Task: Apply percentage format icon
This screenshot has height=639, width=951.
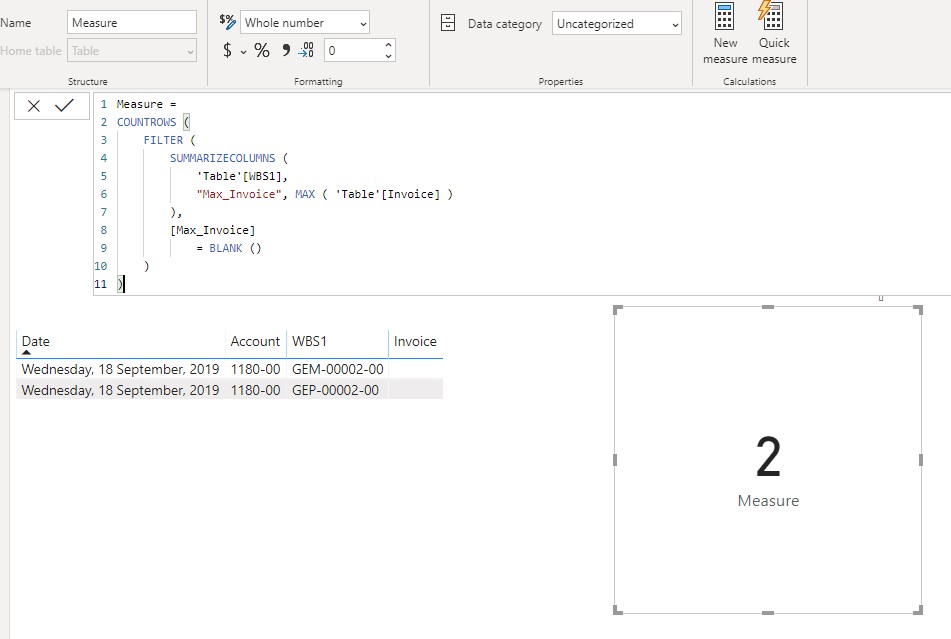Action: tap(262, 50)
